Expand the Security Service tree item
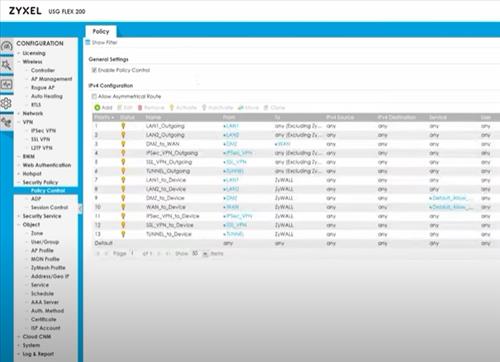Image resolution: width=500 pixels, height=362 pixels. [x=19, y=216]
